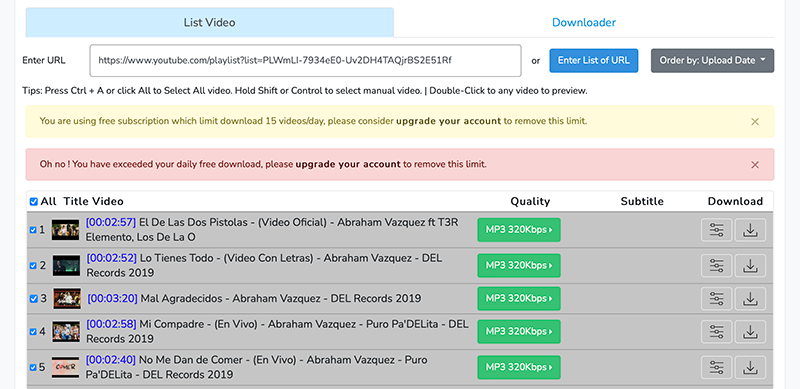Click the [00:03:20] duration timestamp
The width and height of the screenshot is (800, 389).
click(112, 298)
